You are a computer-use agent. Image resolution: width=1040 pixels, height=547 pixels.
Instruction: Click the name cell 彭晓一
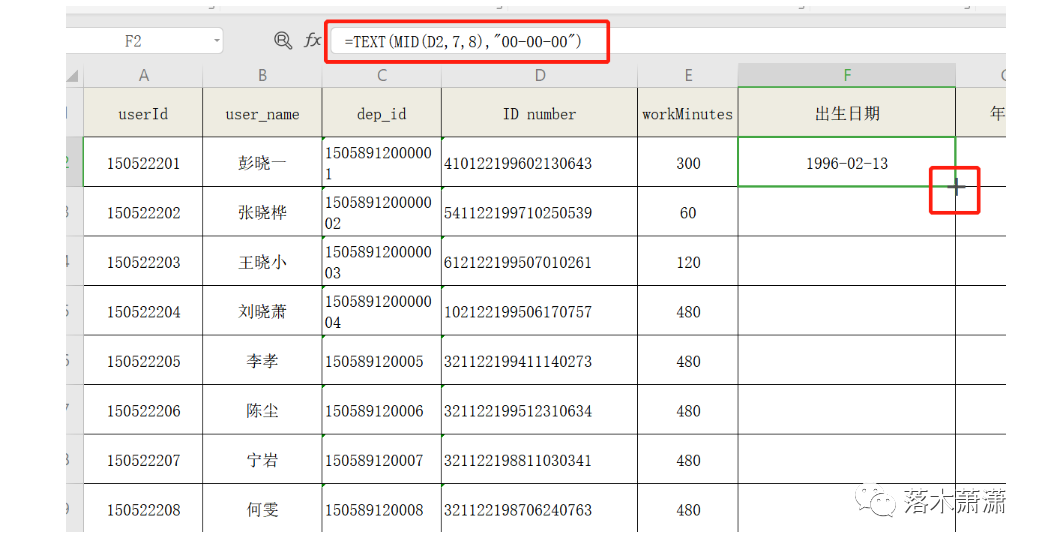[262, 162]
